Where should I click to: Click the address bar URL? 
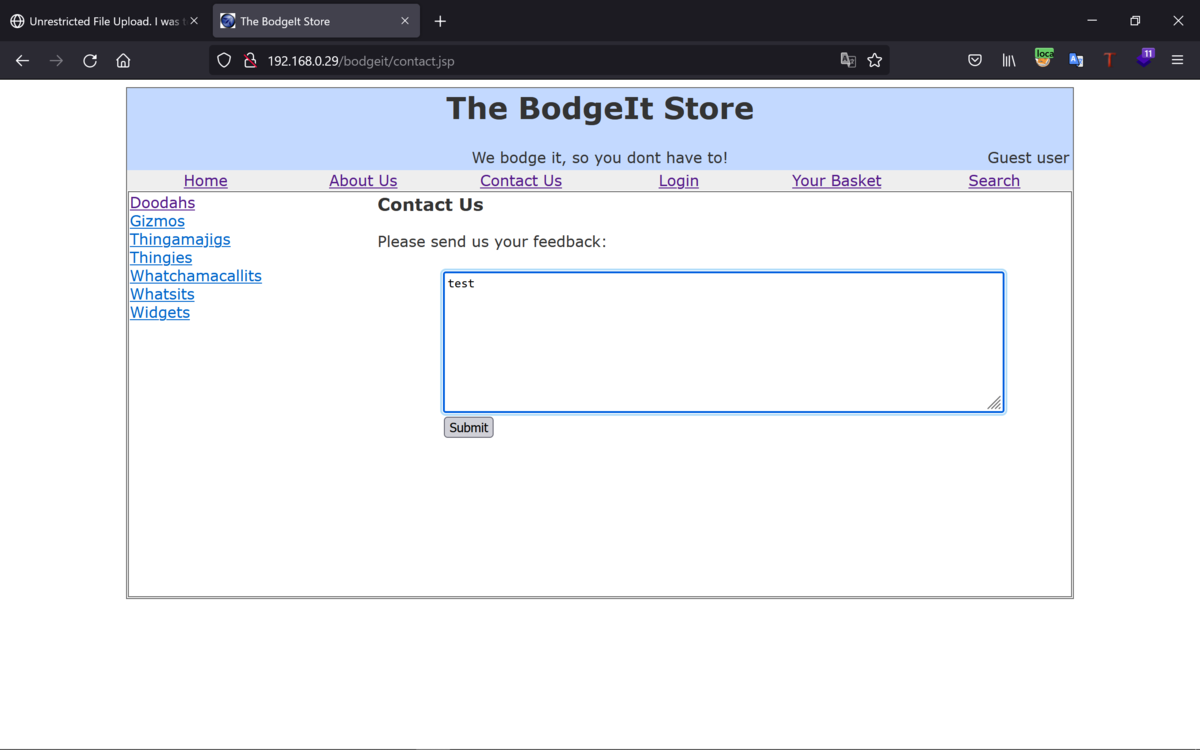point(361,61)
